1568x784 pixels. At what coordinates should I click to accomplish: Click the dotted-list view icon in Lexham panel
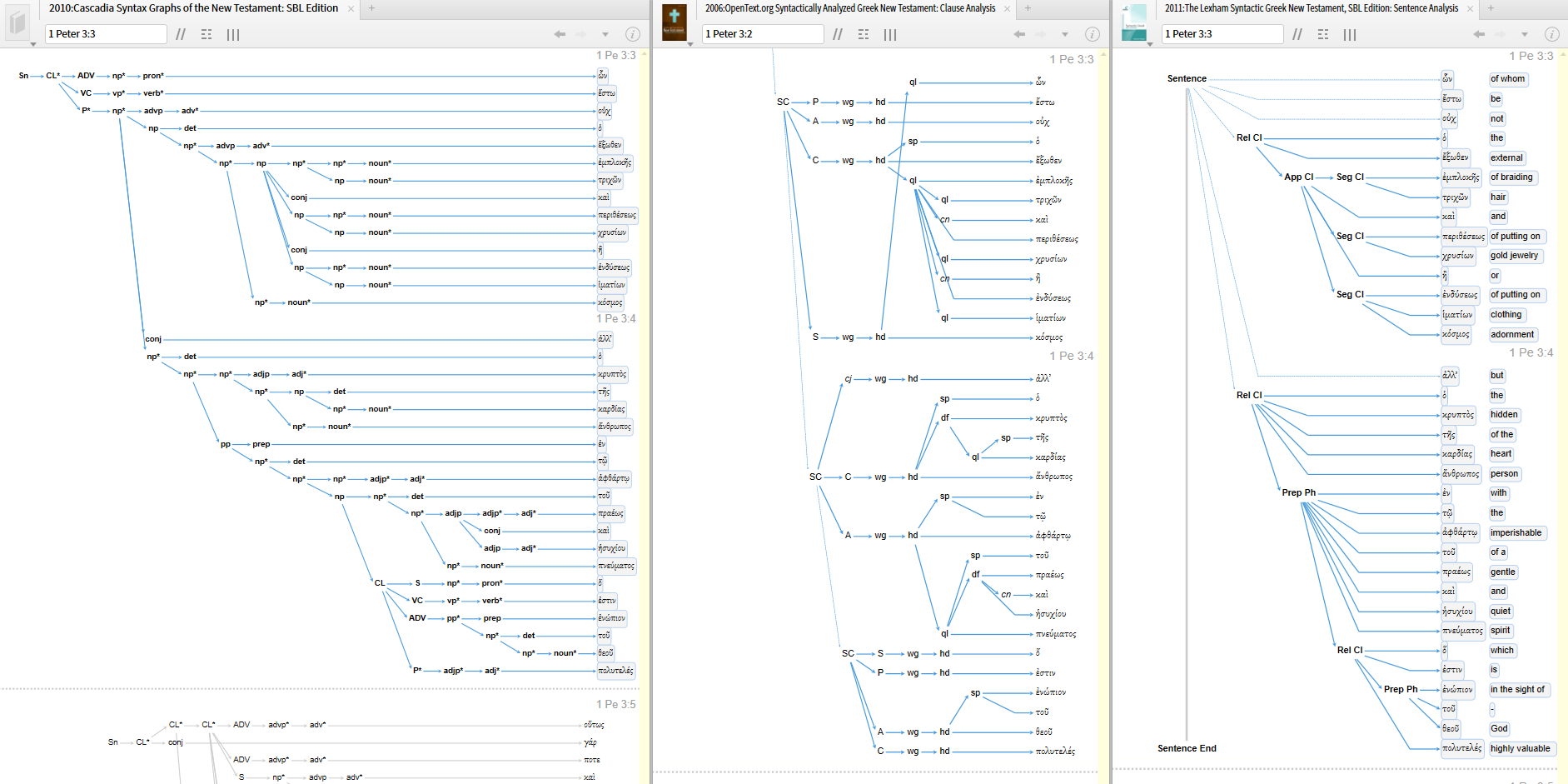1323,34
